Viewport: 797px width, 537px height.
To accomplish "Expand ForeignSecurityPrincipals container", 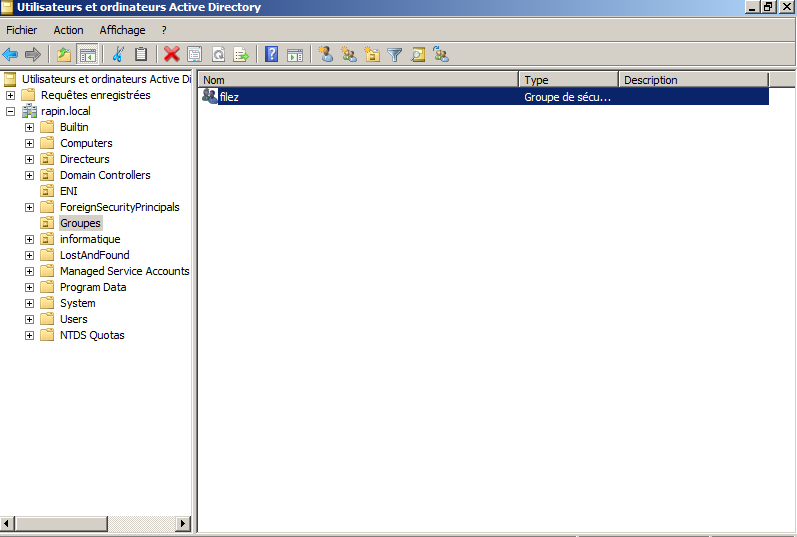I will (29, 207).
